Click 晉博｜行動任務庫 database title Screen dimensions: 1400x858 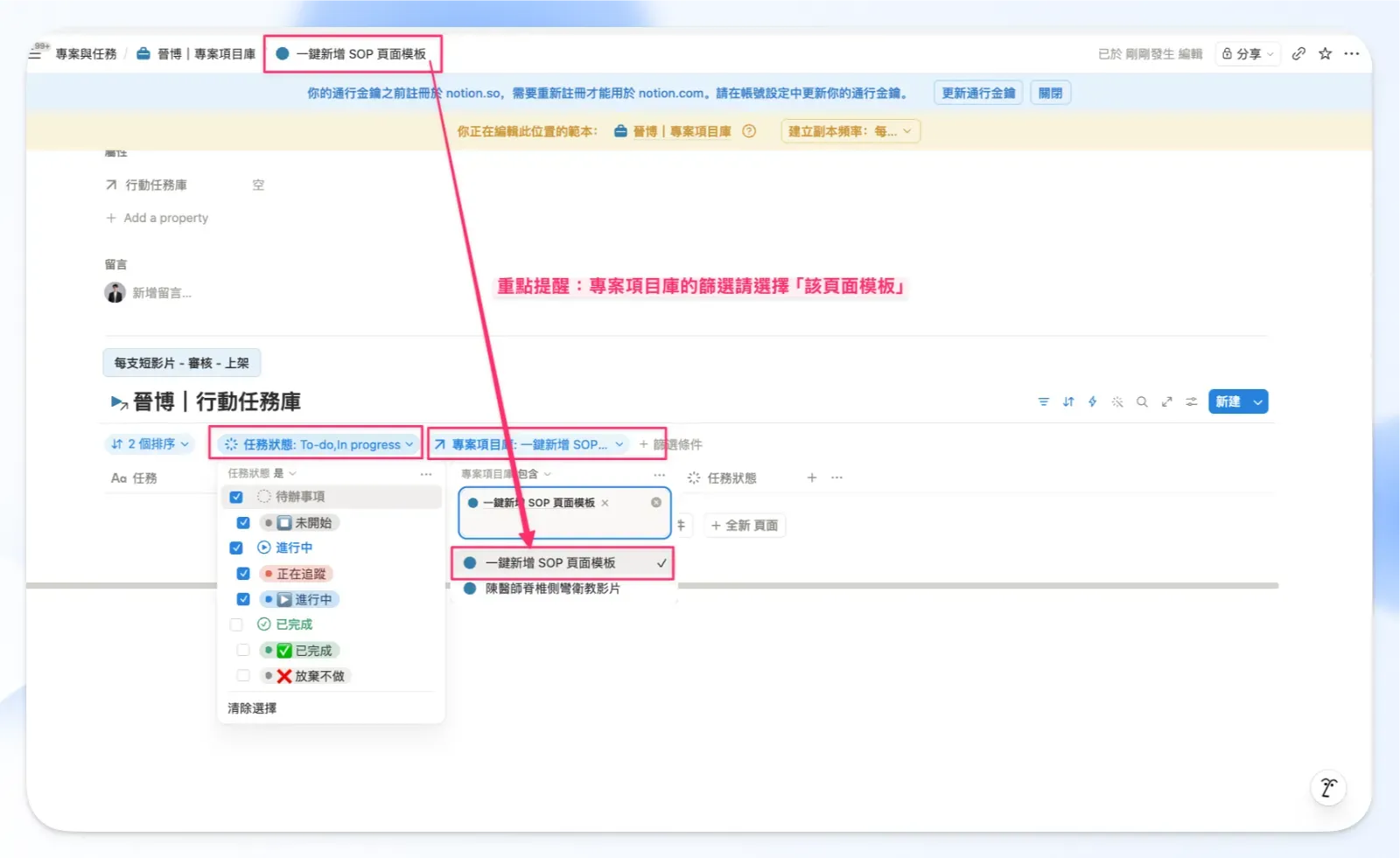(217, 401)
